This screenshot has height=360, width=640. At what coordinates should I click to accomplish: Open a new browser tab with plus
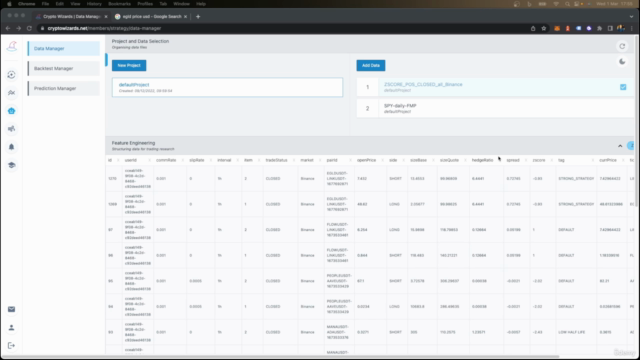click(x=198, y=17)
